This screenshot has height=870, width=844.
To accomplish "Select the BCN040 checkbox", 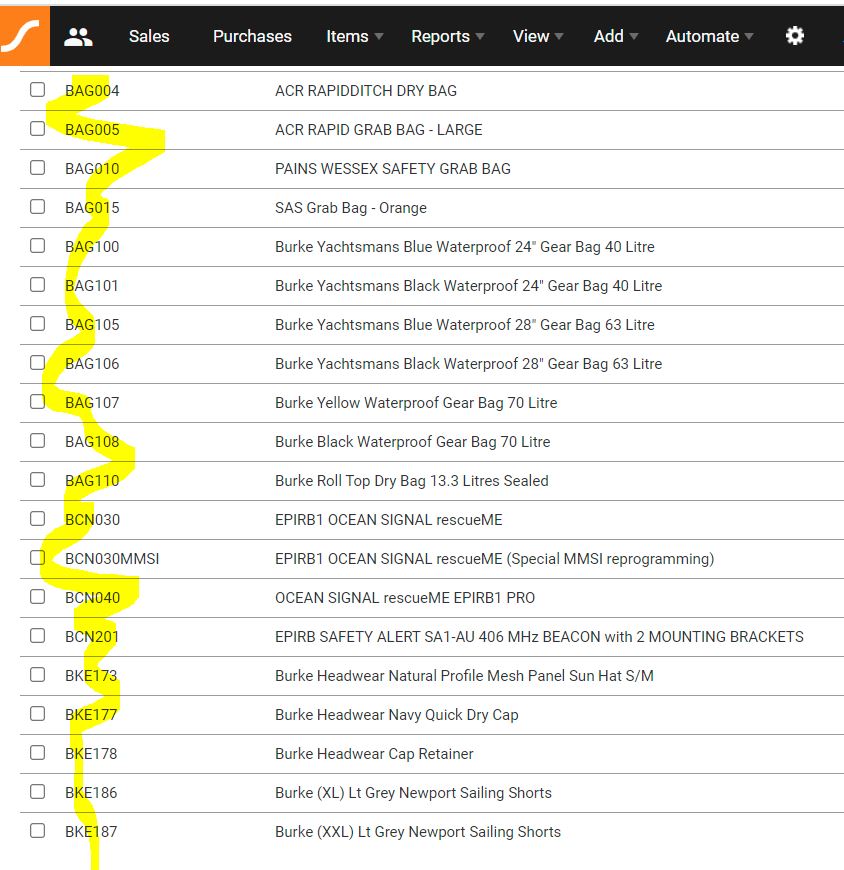I will pyautogui.click(x=38, y=596).
